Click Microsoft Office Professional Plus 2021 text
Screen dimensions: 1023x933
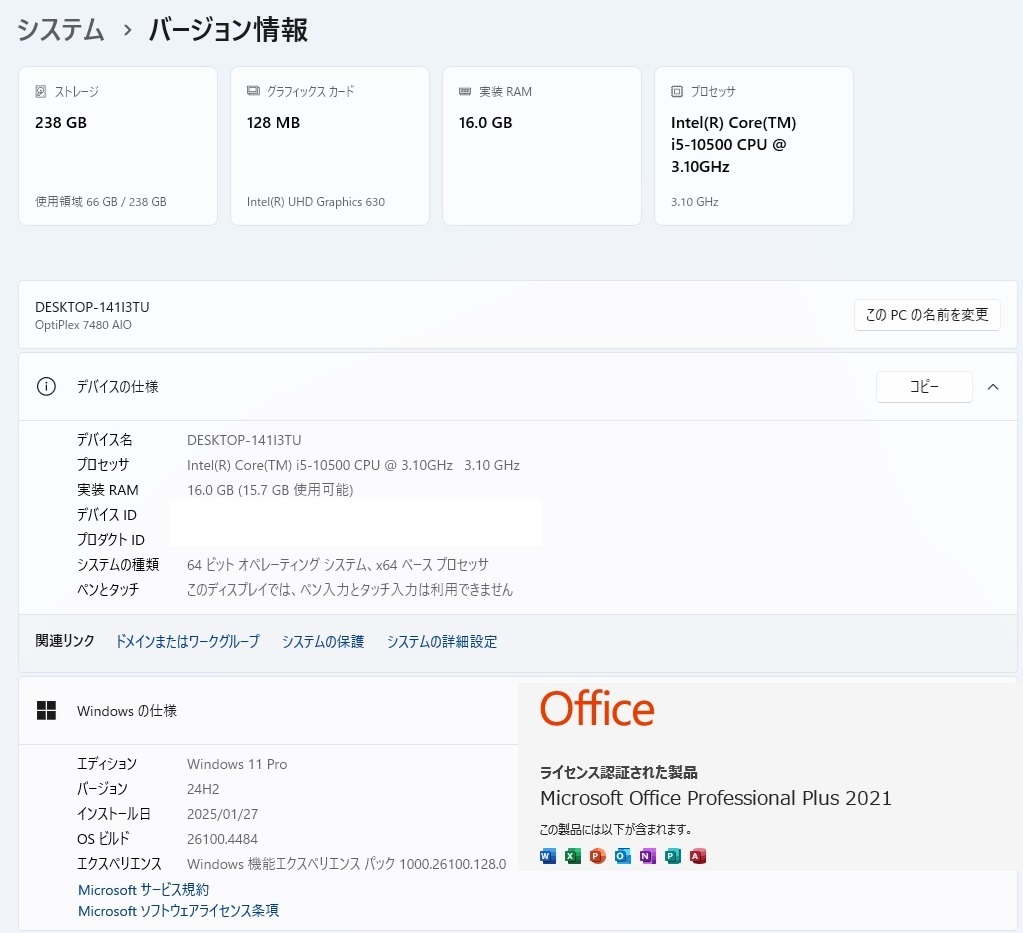[716, 798]
